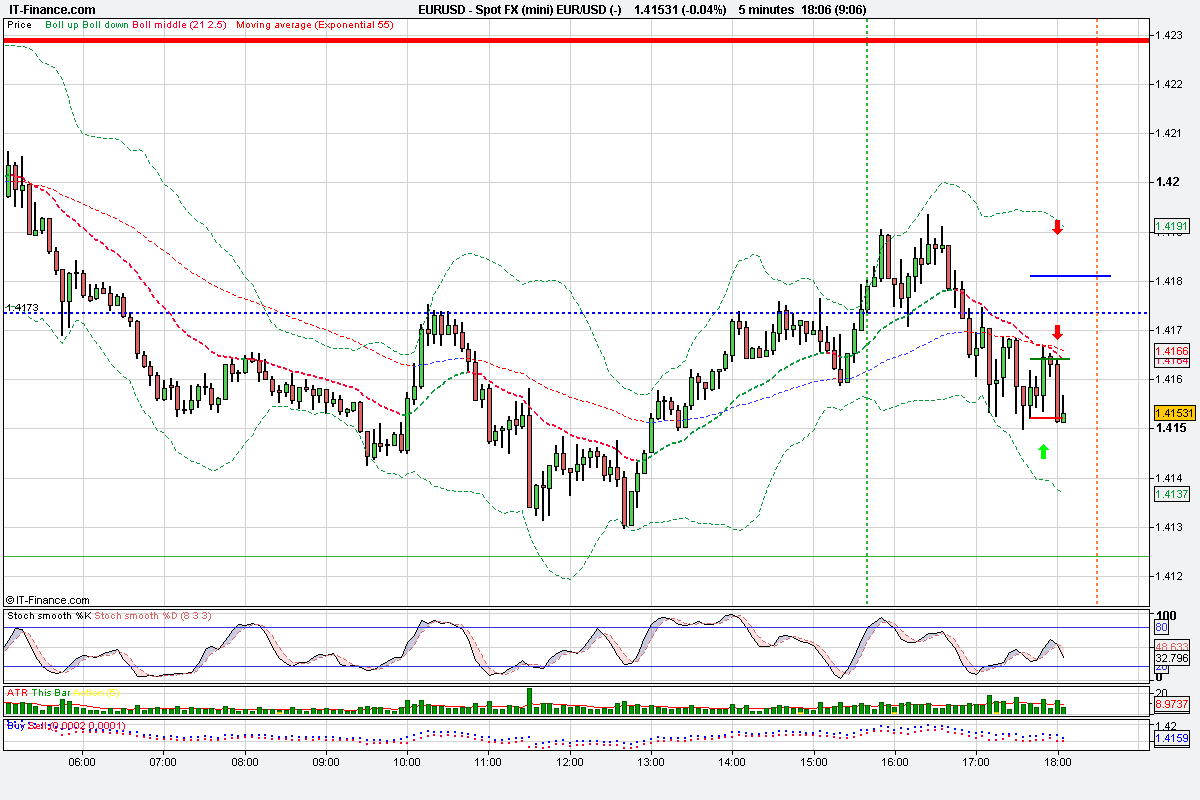
Task: Click the vertical orange dotted time marker
Action: 1097,310
